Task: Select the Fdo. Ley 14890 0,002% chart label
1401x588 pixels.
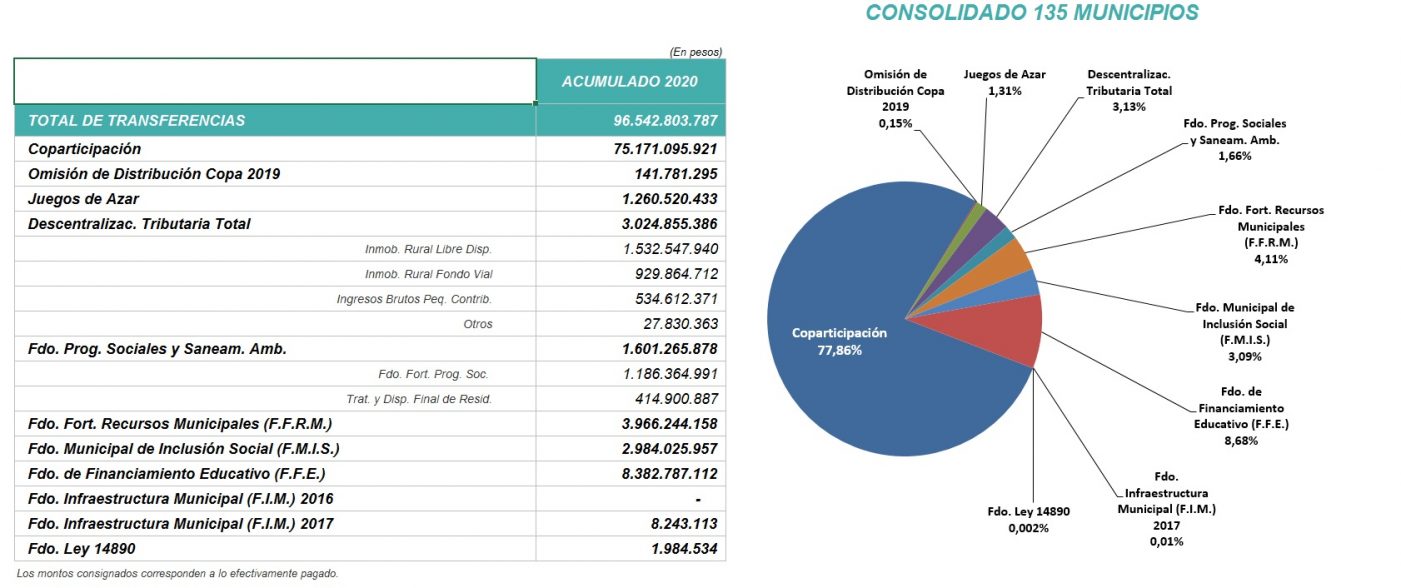Action: tap(1028, 519)
